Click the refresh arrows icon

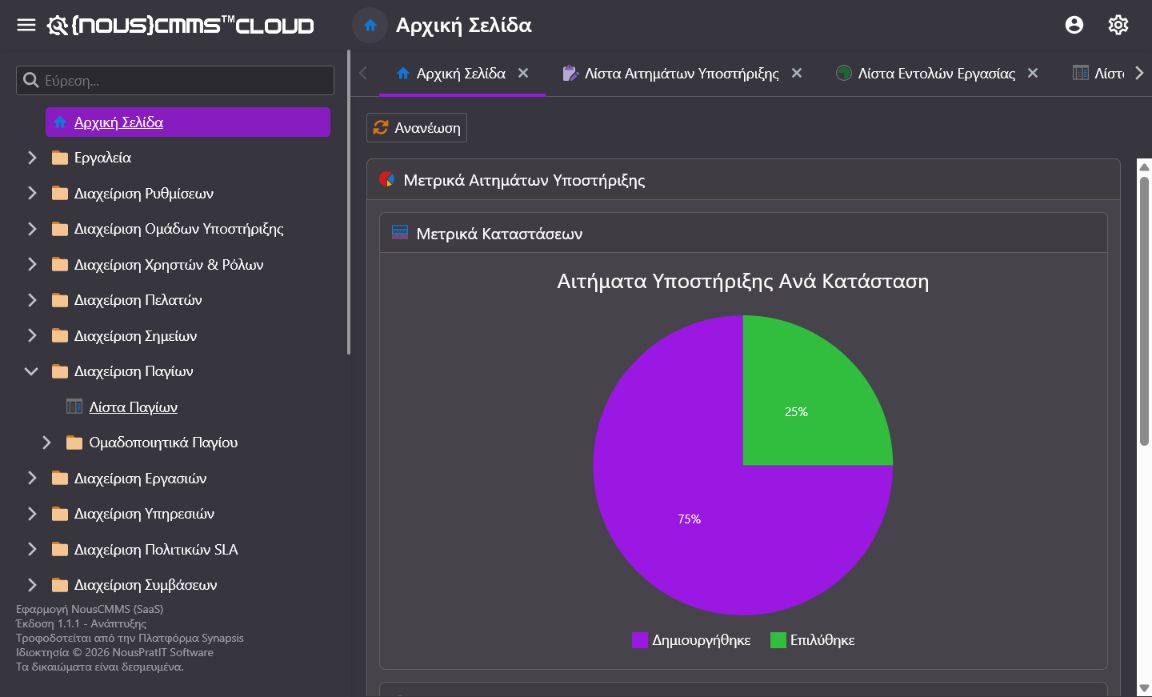coord(381,128)
